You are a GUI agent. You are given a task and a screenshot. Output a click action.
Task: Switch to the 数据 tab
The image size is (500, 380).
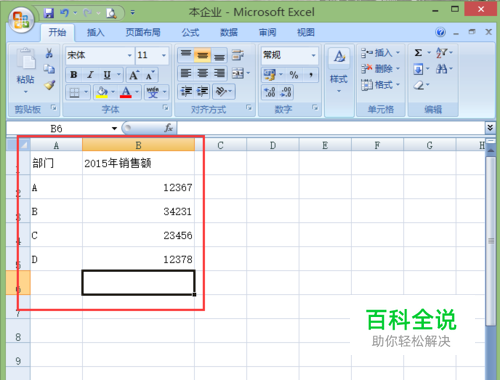tap(229, 33)
